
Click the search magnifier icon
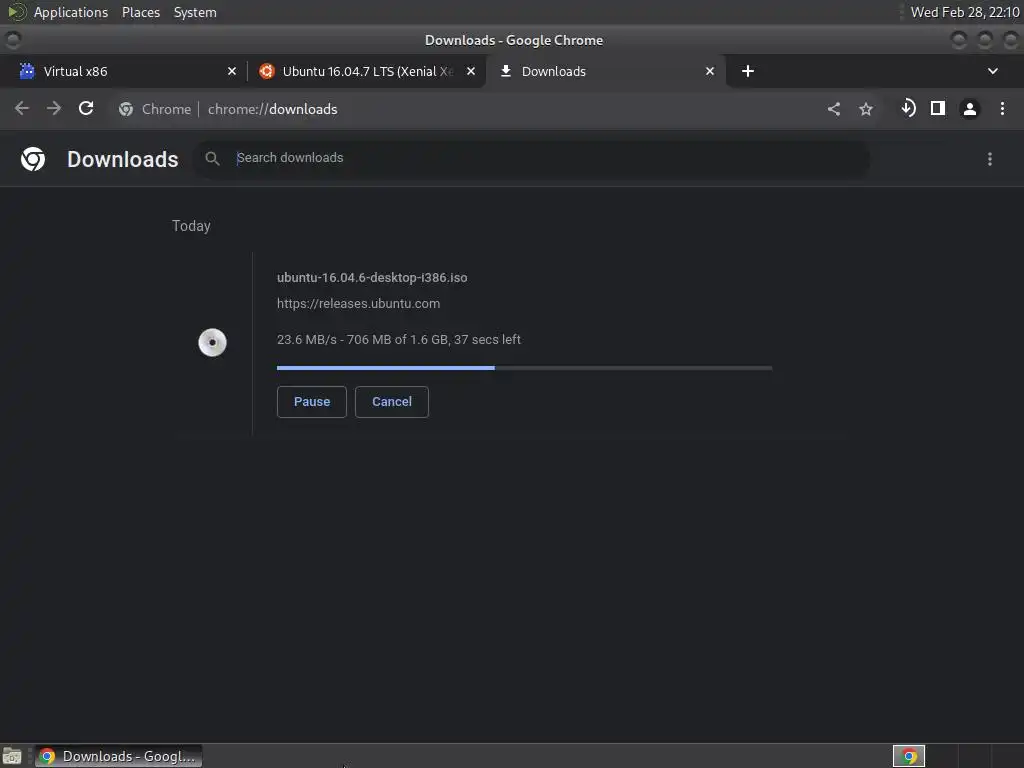coord(212,158)
